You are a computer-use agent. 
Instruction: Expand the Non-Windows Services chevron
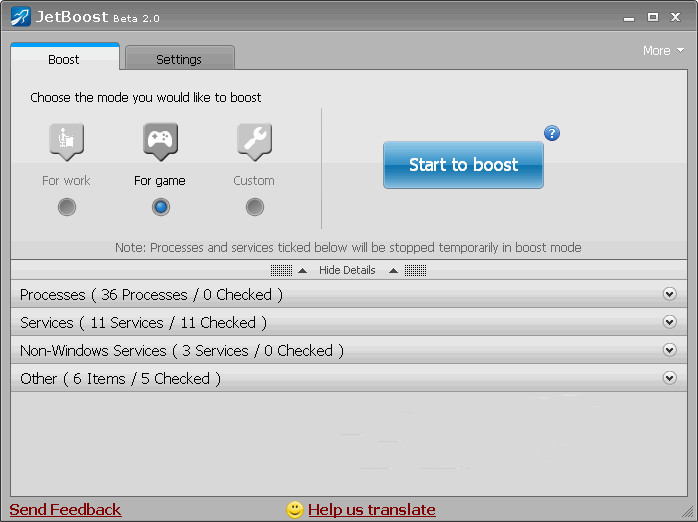tap(669, 350)
